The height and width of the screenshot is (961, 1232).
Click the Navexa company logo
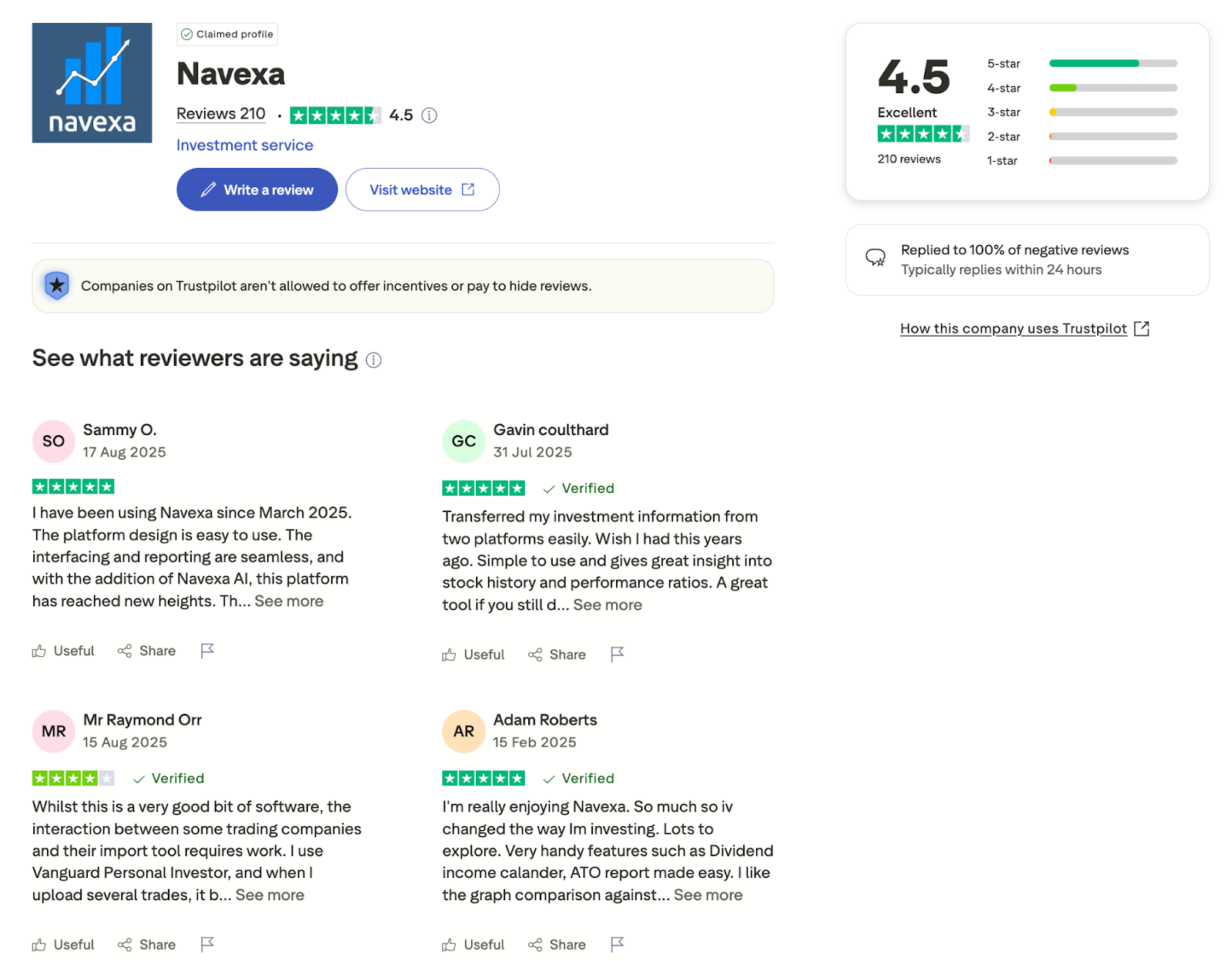(x=92, y=83)
